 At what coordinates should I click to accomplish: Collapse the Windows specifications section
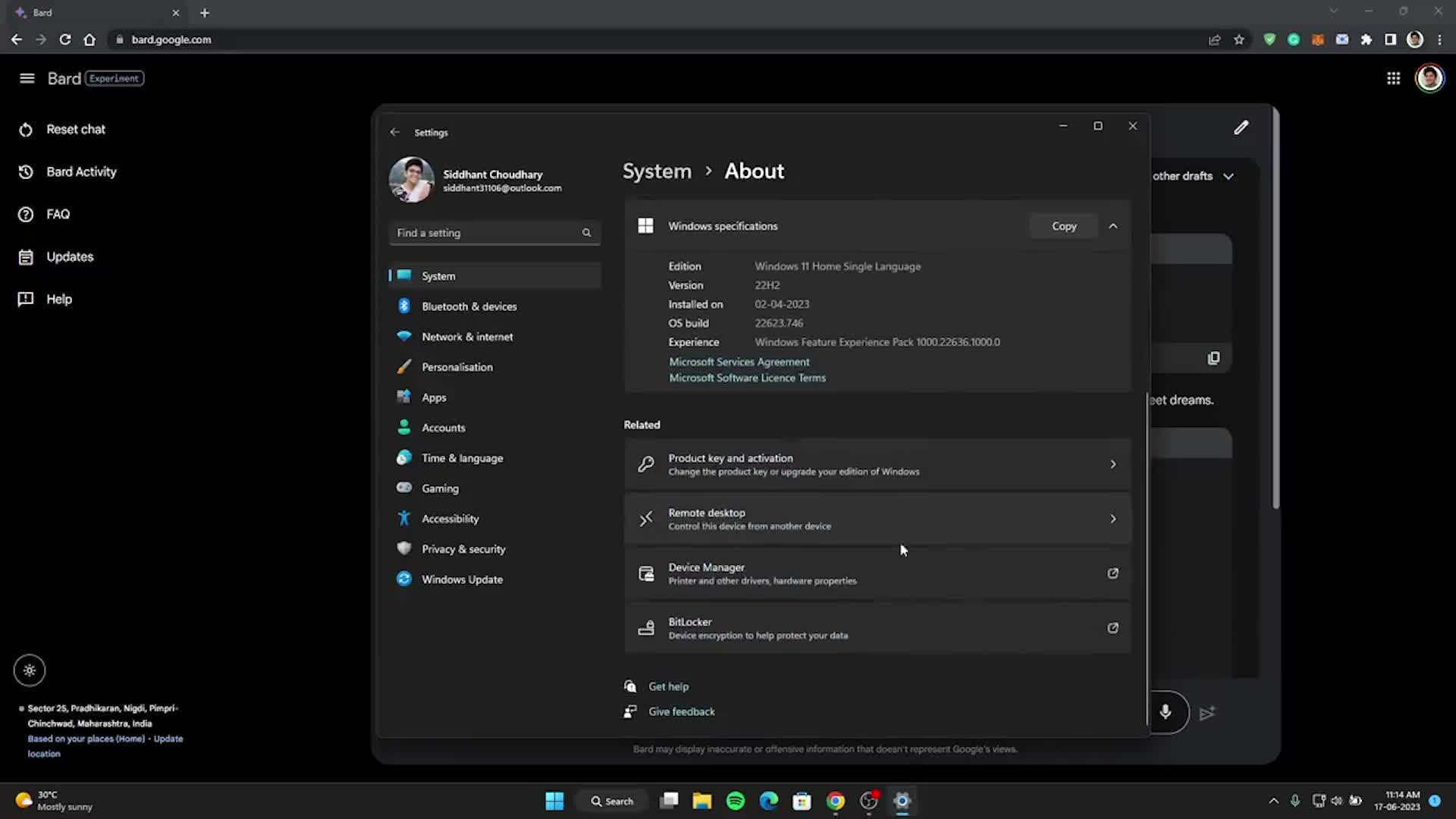(x=1112, y=226)
